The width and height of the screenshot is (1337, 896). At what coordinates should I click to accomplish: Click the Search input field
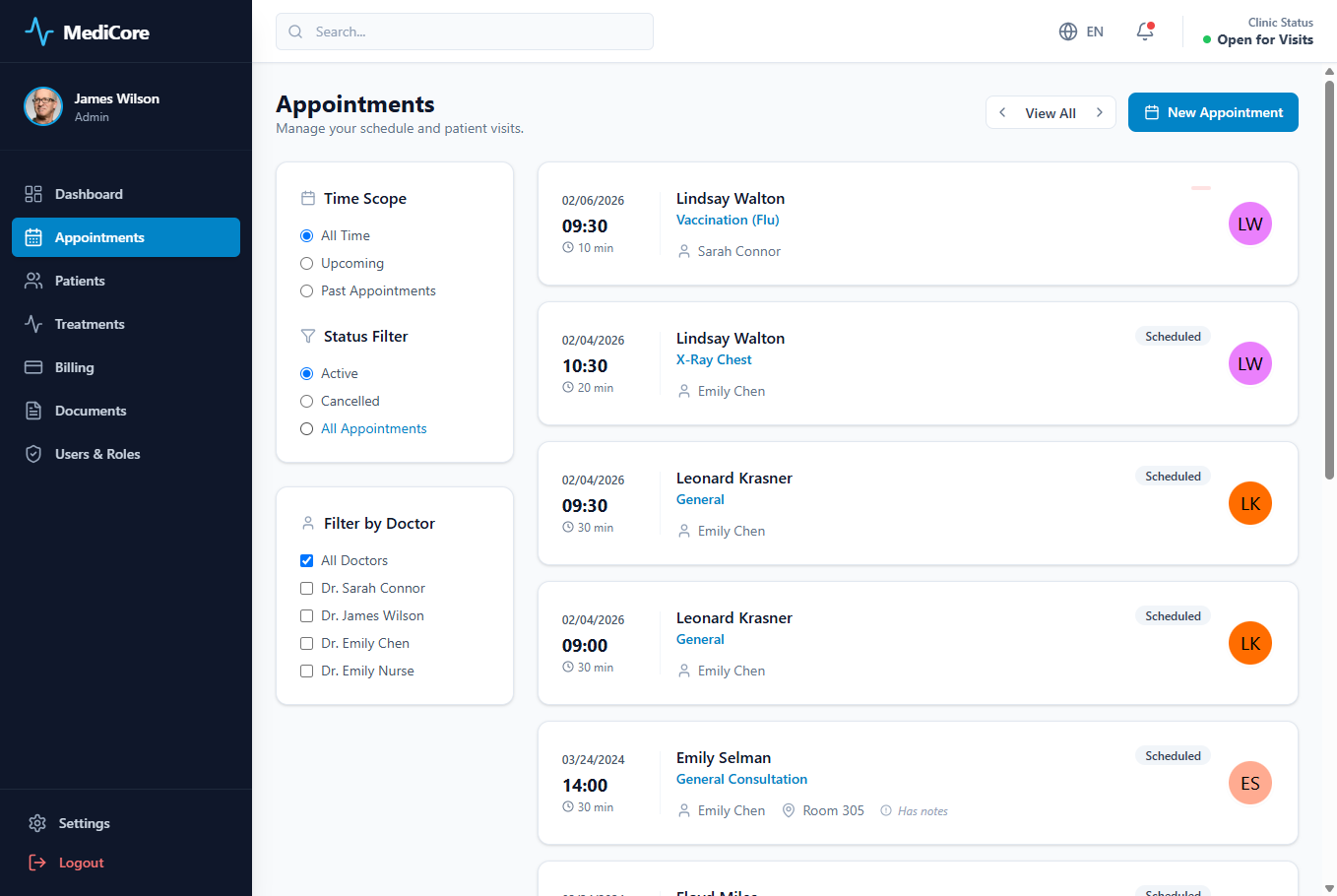click(x=465, y=32)
